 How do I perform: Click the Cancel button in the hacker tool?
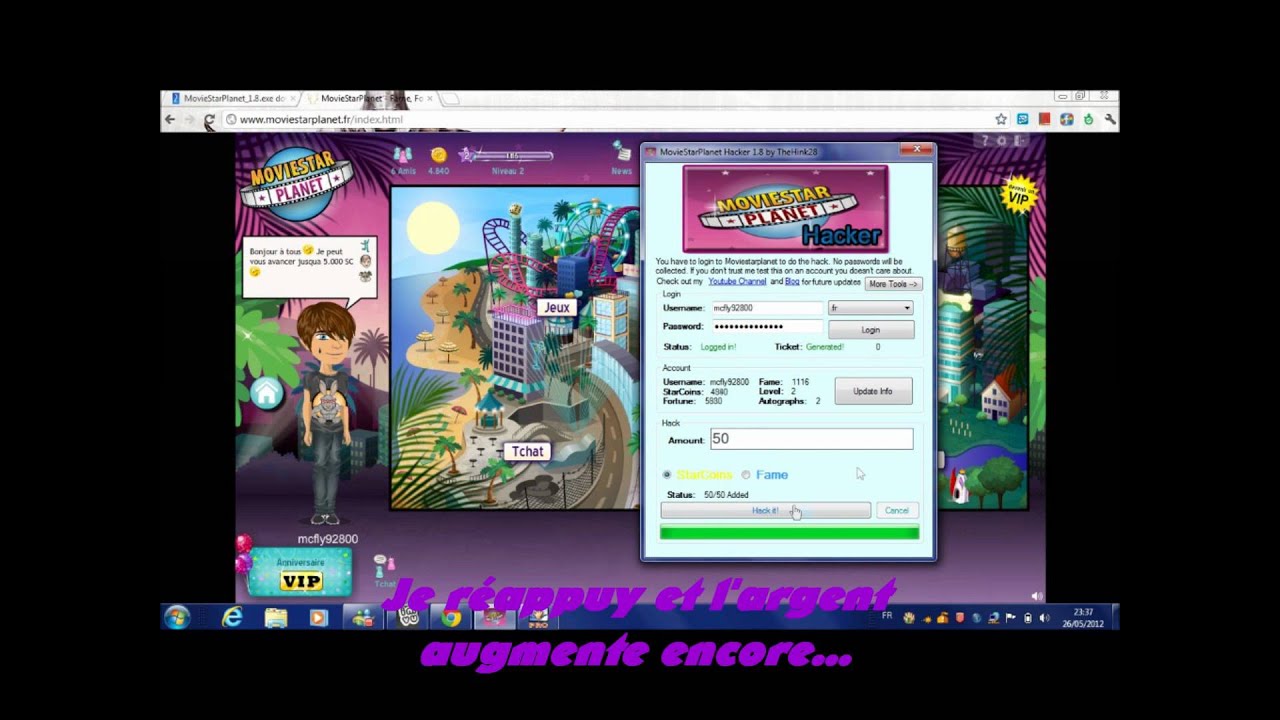(897, 511)
